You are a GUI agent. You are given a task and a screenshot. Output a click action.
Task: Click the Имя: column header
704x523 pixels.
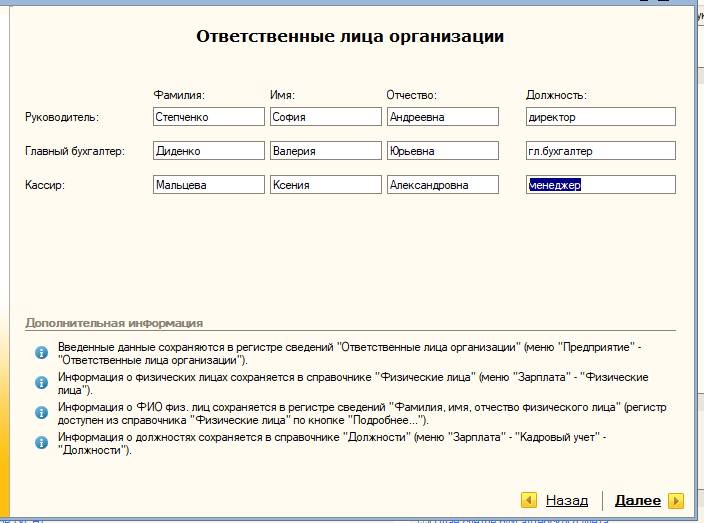282,95
